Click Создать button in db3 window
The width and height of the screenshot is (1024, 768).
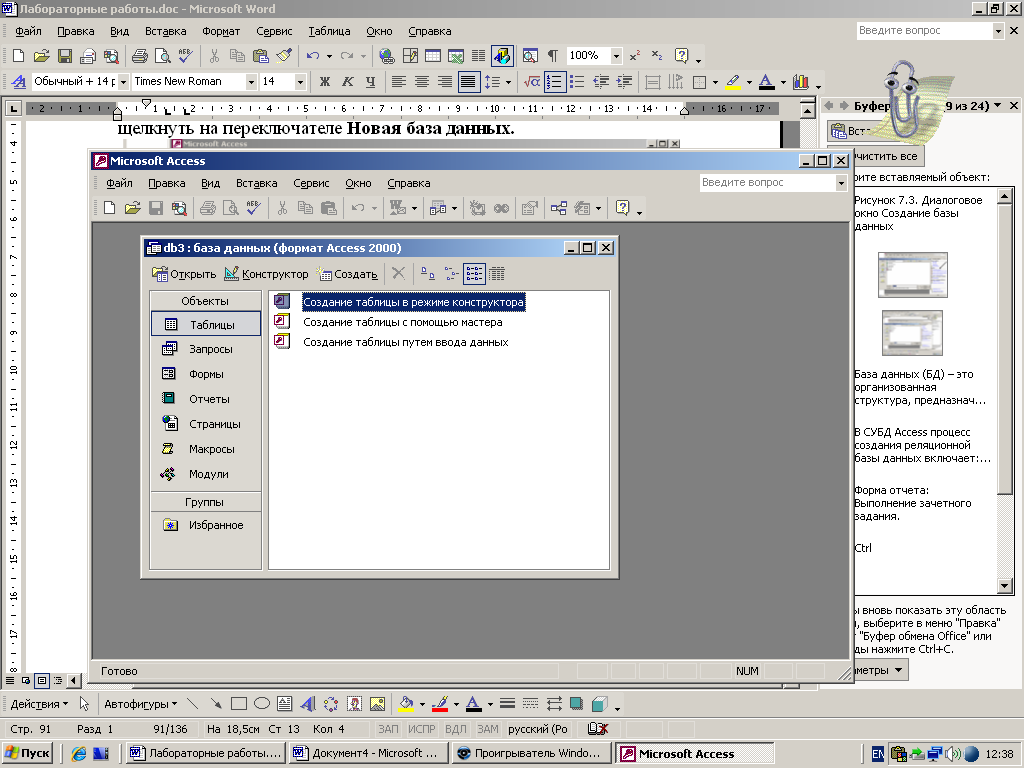pos(347,274)
